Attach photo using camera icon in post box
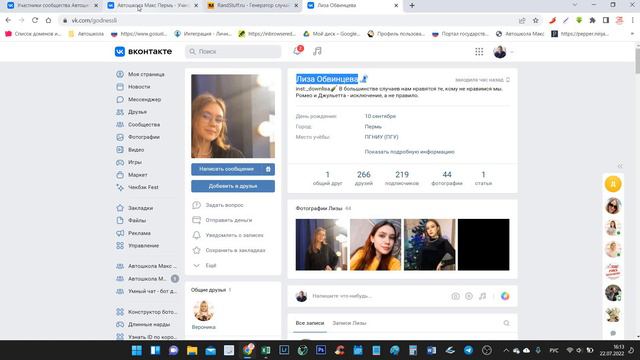This screenshot has height=360, width=640. click(x=456, y=296)
